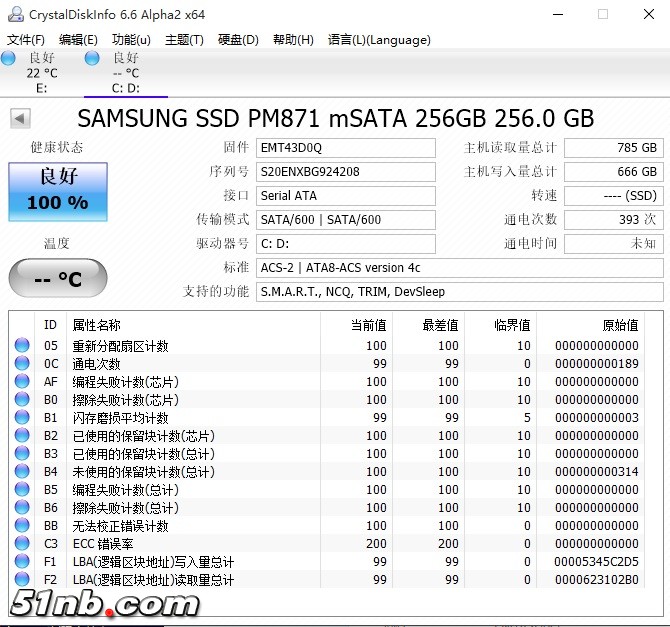Click the previous disk arrow button

point(20,119)
